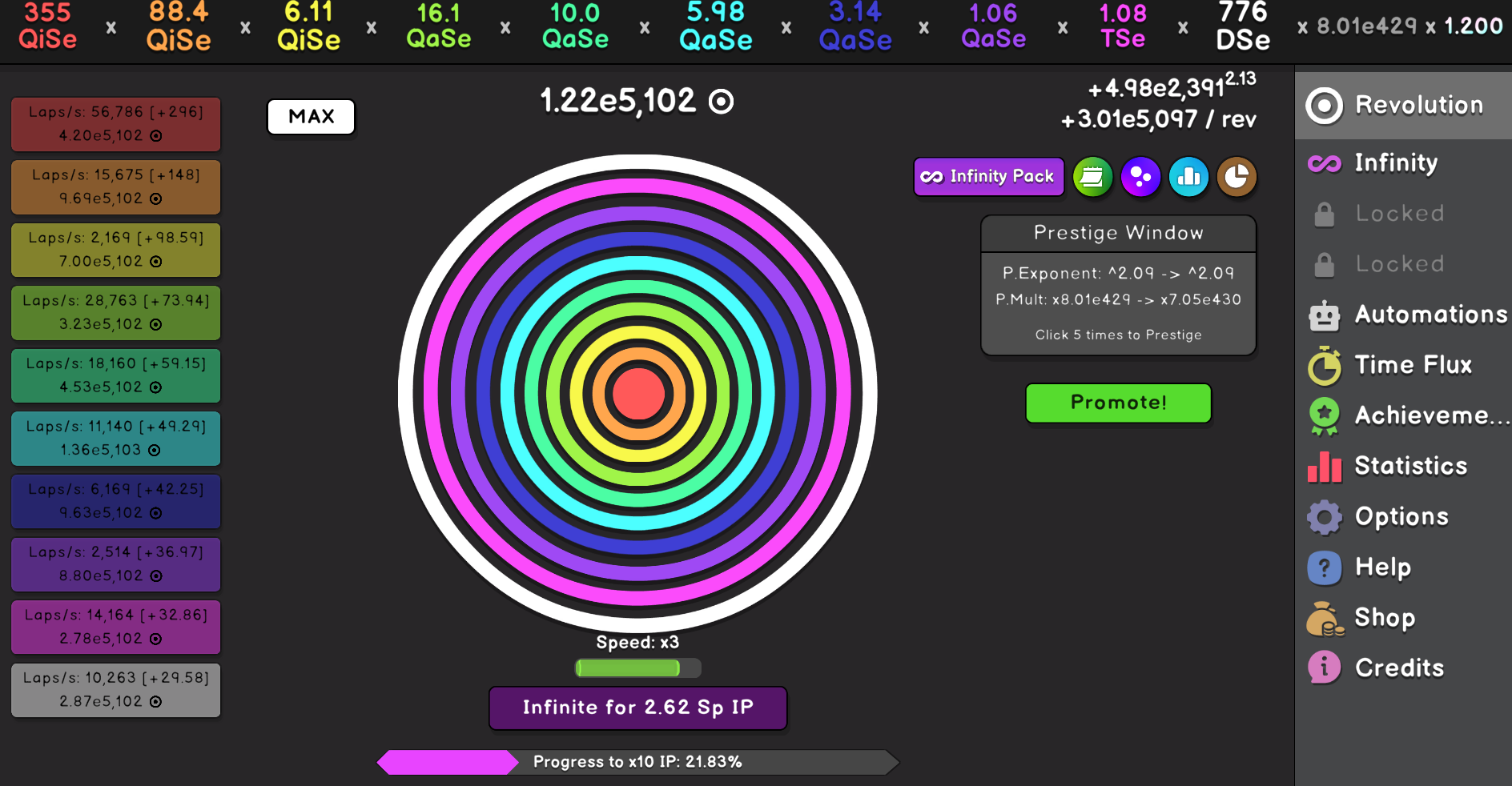Click the Prestige Window header
Viewport: 1512px width, 786px height.
(1118, 233)
